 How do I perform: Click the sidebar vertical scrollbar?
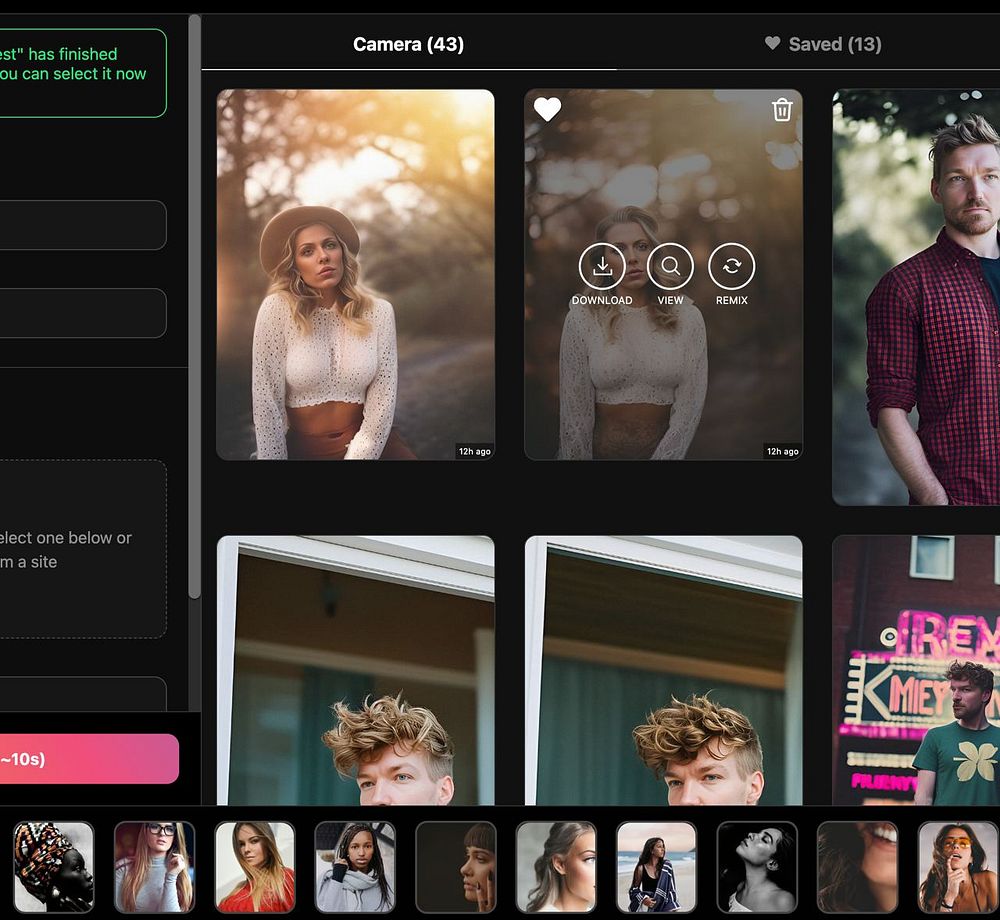195,306
